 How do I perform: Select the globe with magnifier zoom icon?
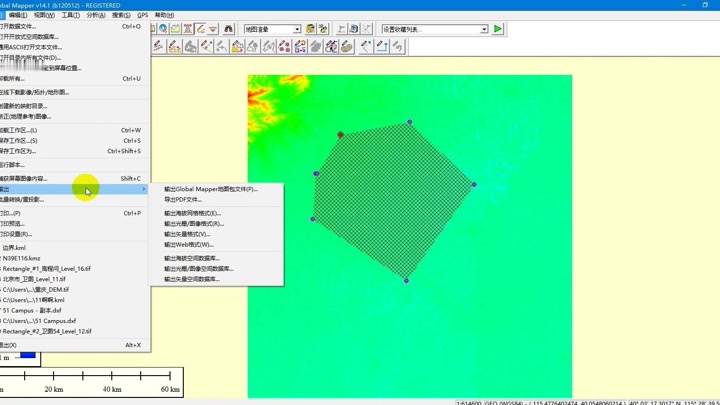(x=163, y=29)
